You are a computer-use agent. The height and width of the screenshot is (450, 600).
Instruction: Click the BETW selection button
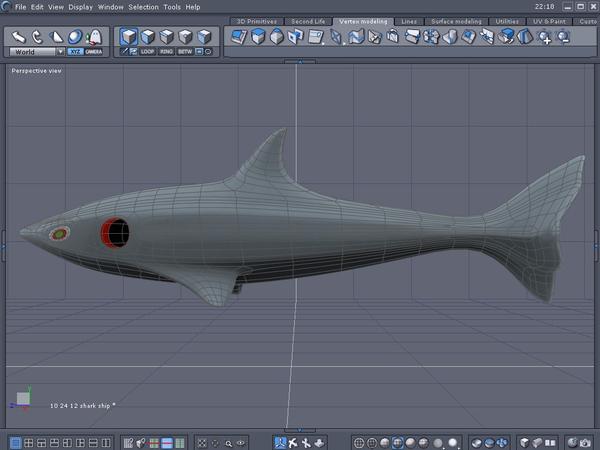(x=185, y=51)
